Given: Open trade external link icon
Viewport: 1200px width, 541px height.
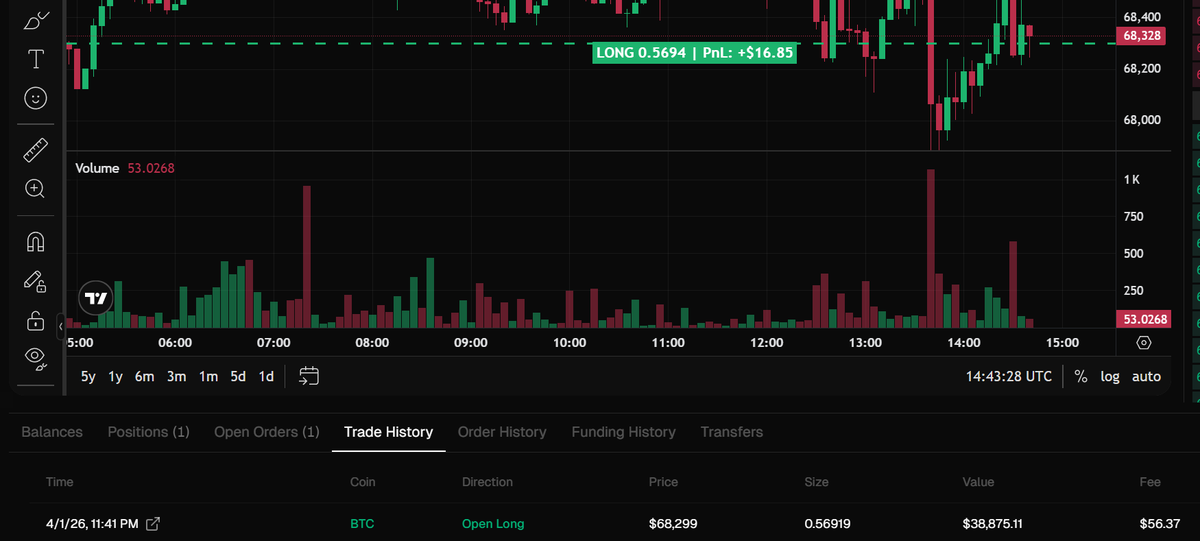Looking at the screenshot, I should pos(153,523).
